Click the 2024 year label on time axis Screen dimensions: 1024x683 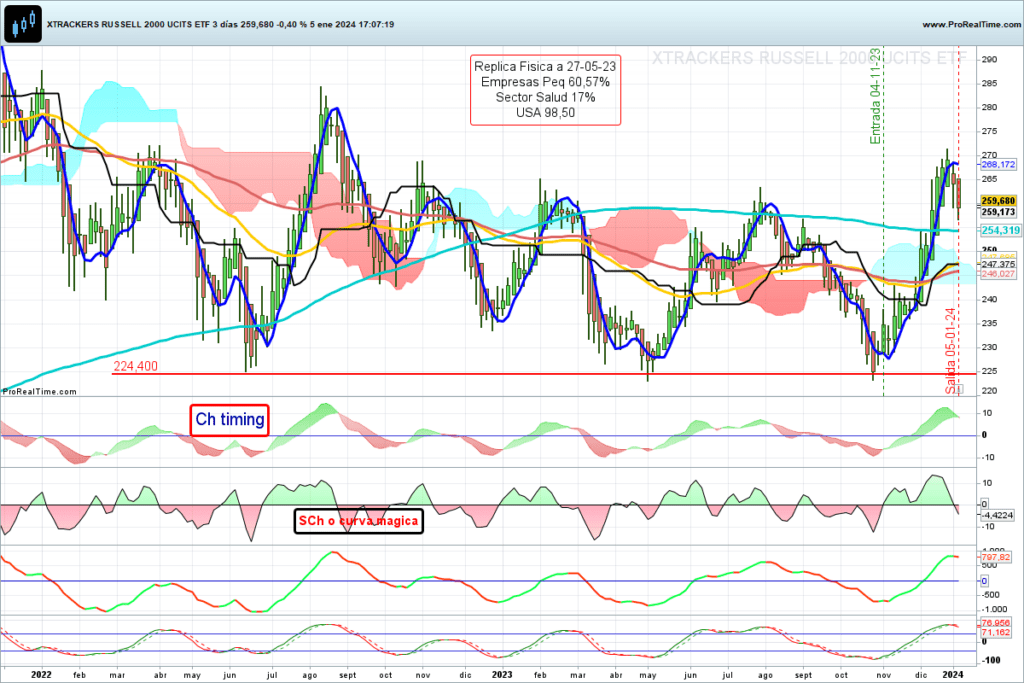[953, 675]
